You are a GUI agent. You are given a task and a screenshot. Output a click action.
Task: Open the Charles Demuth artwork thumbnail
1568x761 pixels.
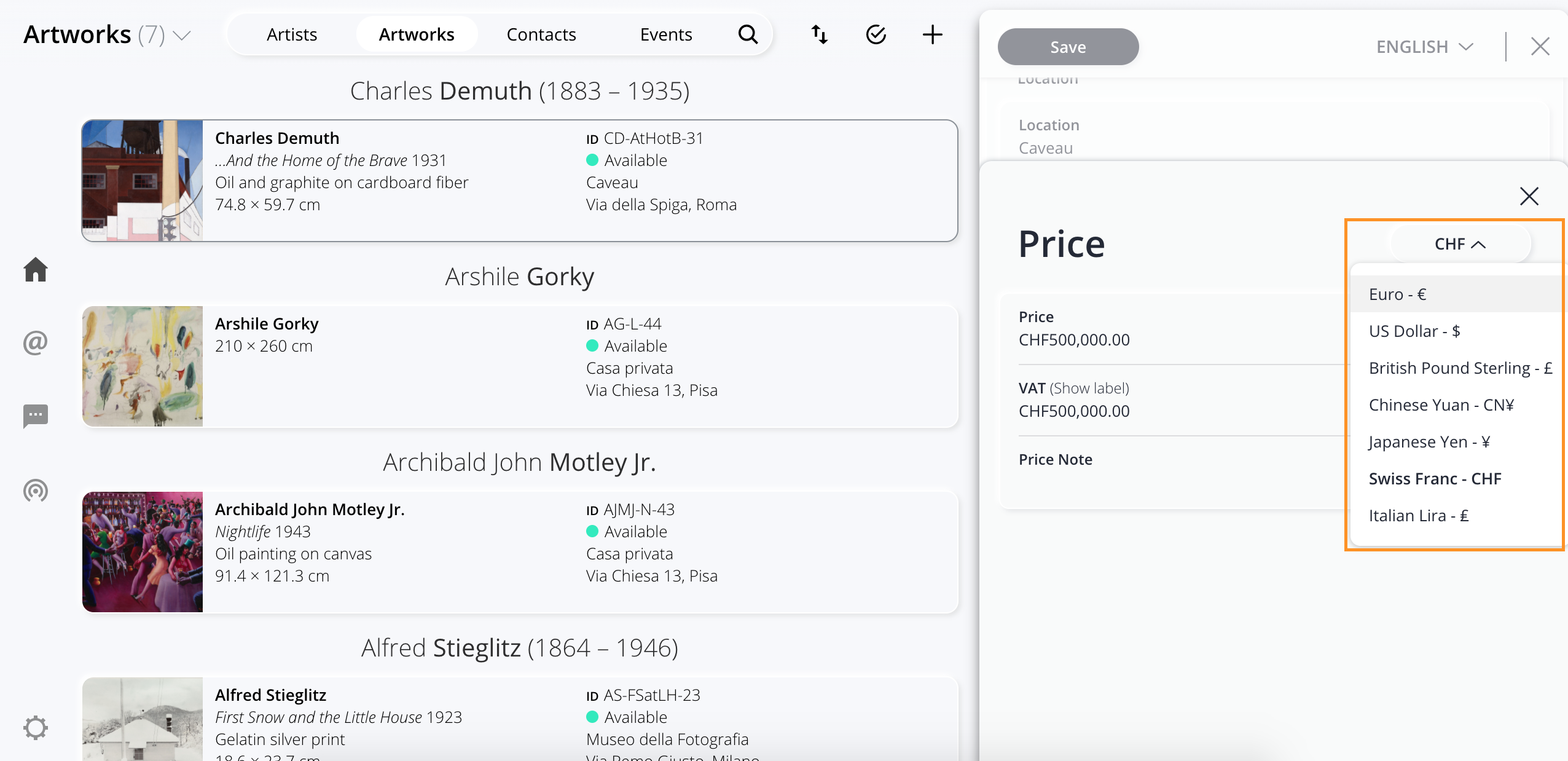(143, 181)
